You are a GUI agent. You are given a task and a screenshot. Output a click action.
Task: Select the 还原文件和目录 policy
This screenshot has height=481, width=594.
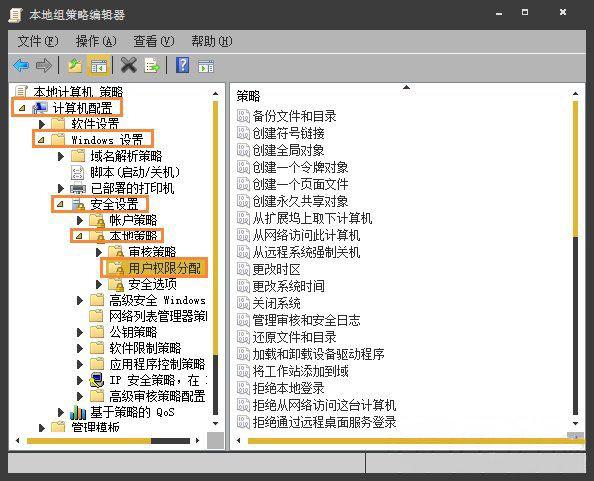pyautogui.click(x=294, y=337)
